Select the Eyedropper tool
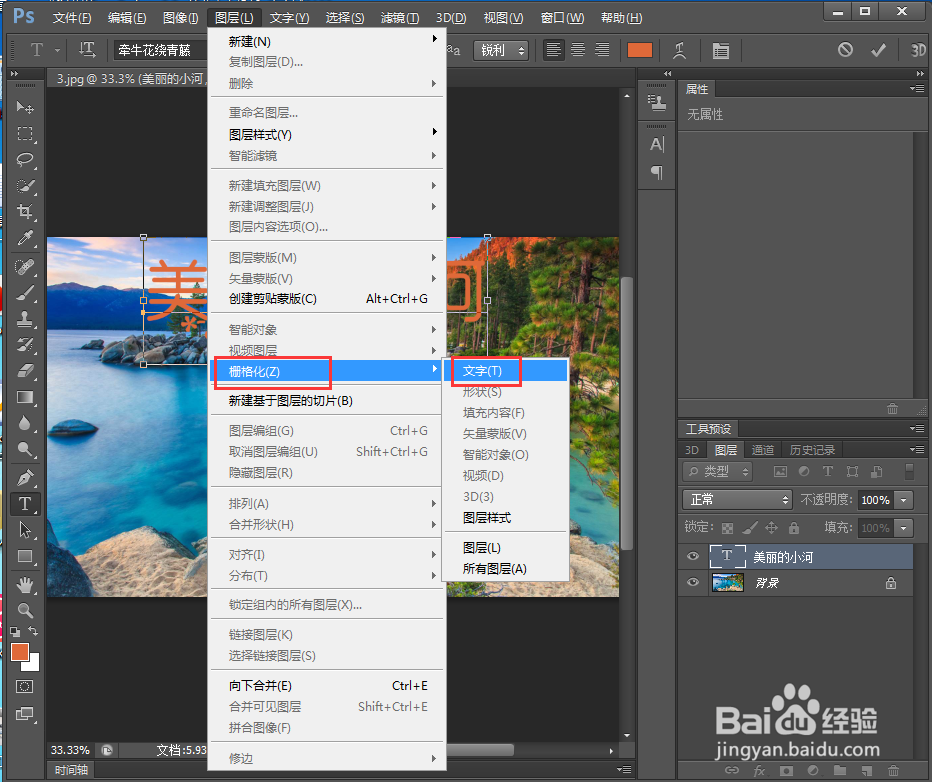Screen dimensions: 932x782 tap(25, 239)
